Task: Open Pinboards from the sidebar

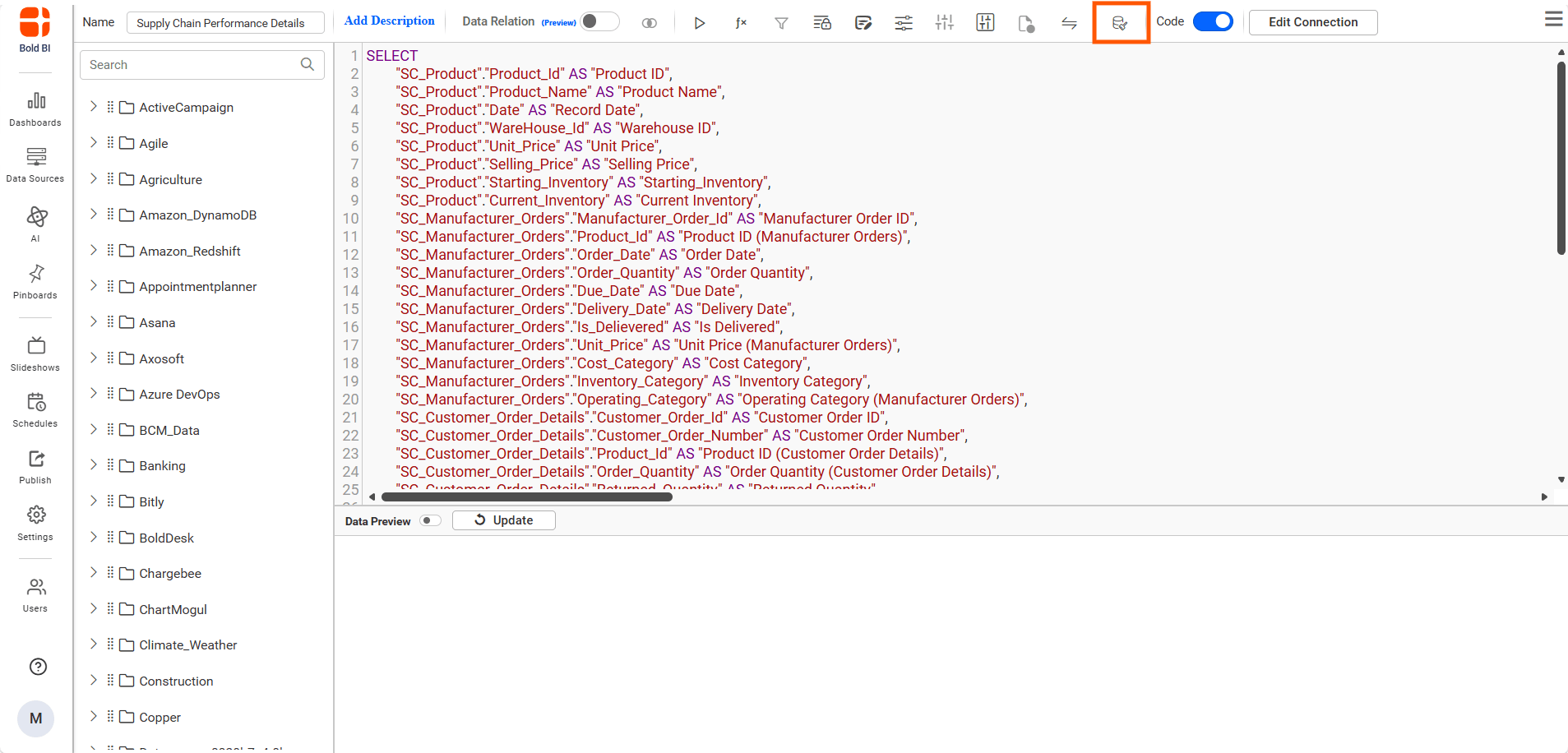Action: 35,281
